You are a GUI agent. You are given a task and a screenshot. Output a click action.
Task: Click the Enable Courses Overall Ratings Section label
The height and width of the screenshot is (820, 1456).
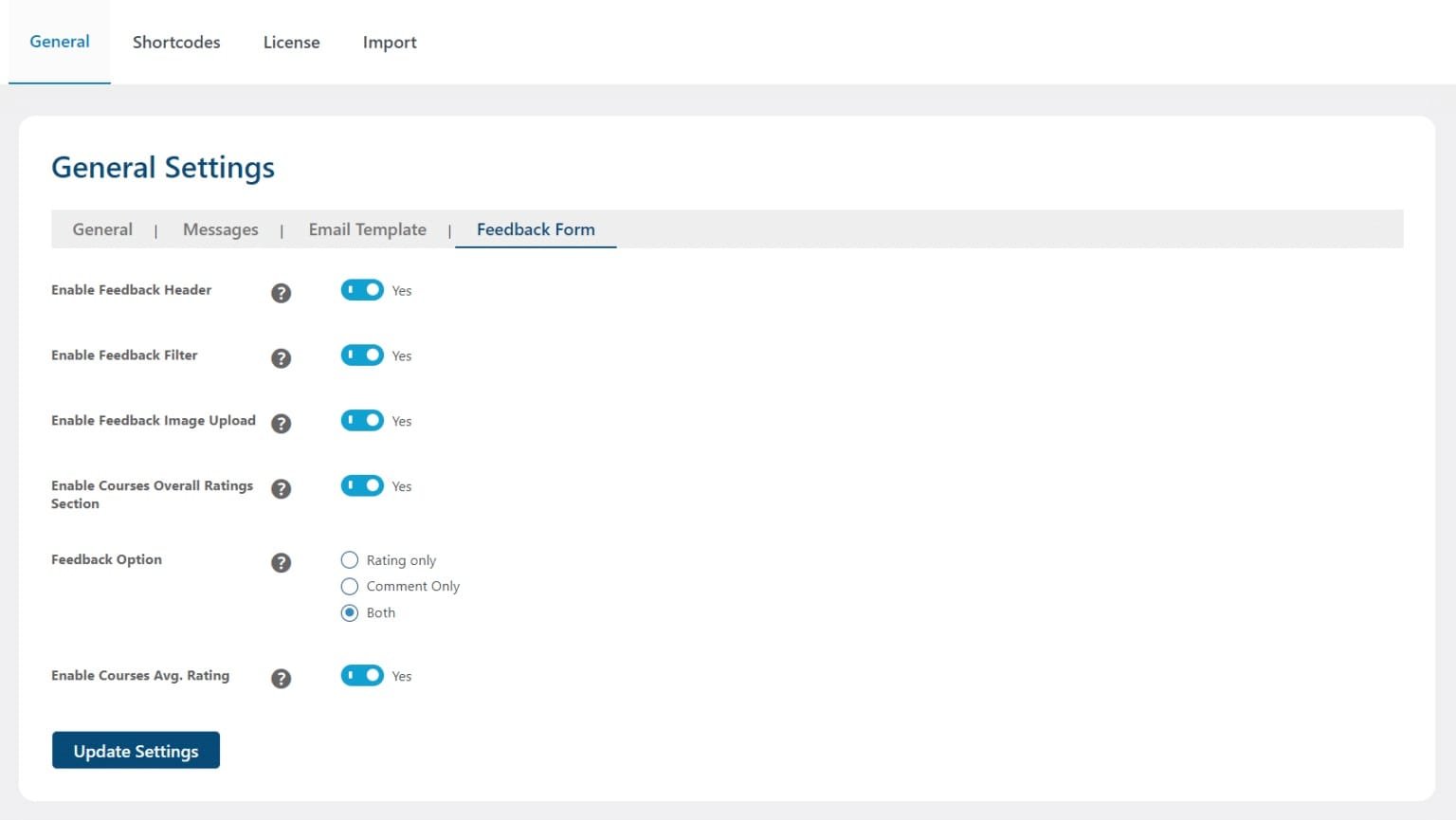click(x=153, y=495)
